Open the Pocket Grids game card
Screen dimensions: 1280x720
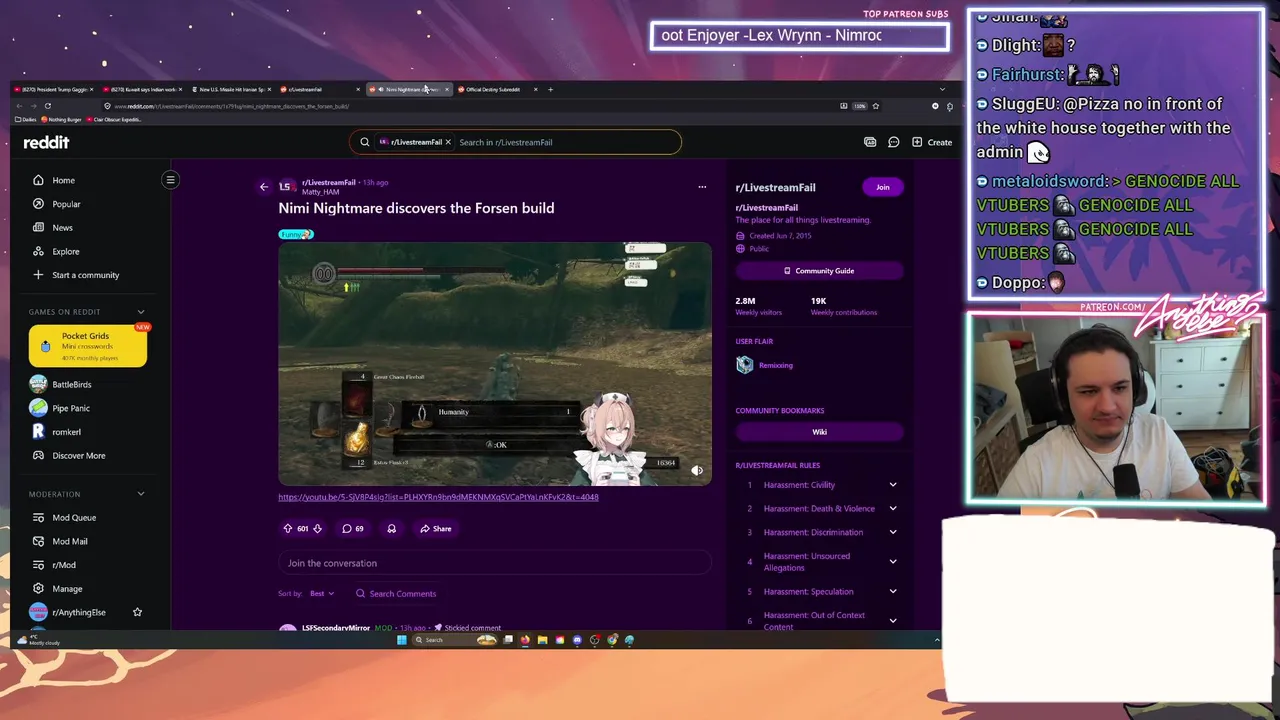pyautogui.click(x=88, y=346)
